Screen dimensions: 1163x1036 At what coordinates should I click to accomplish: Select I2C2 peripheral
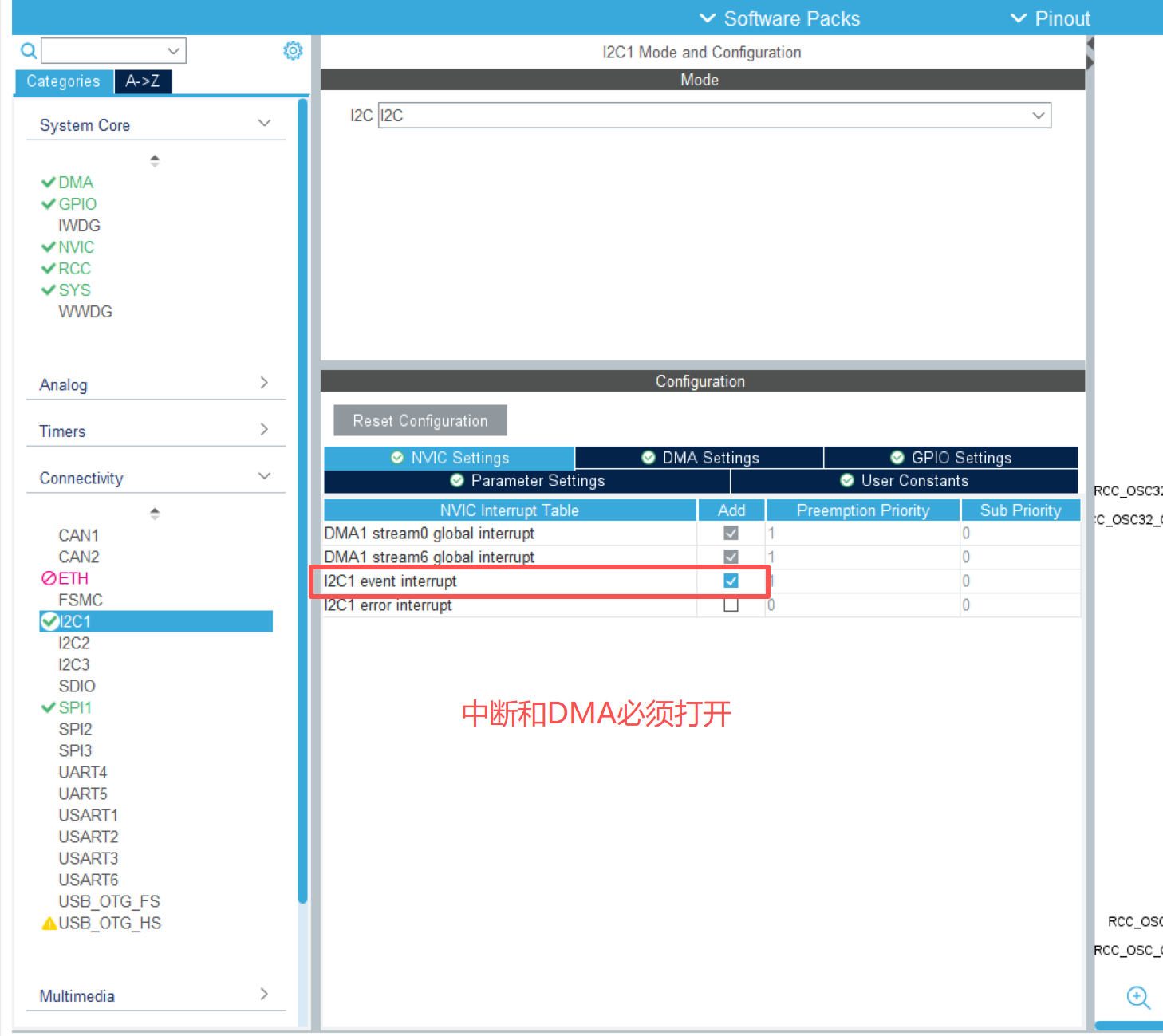click(x=73, y=643)
